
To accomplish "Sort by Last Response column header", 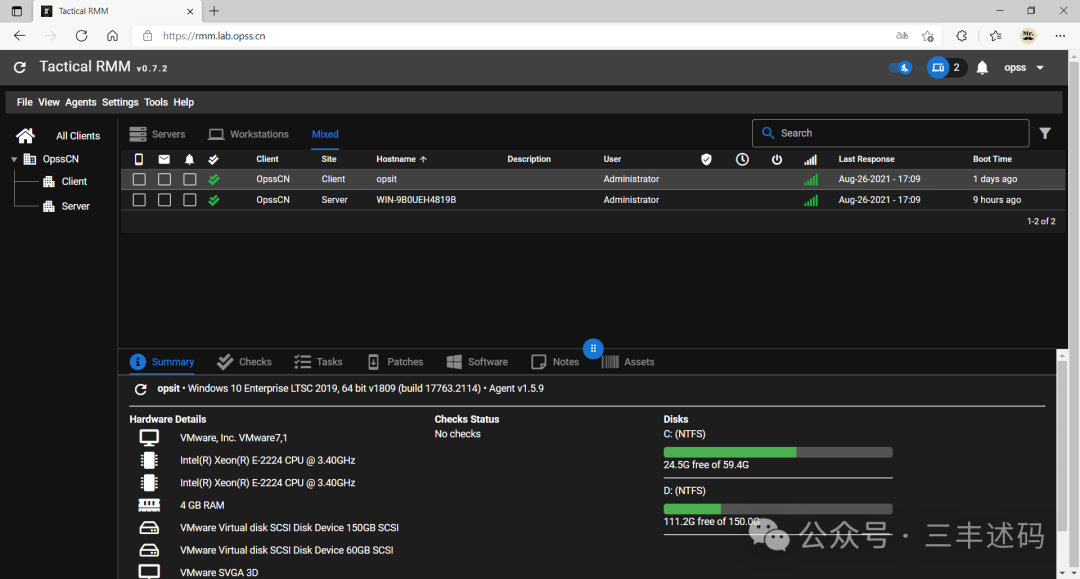I will click(x=866, y=159).
